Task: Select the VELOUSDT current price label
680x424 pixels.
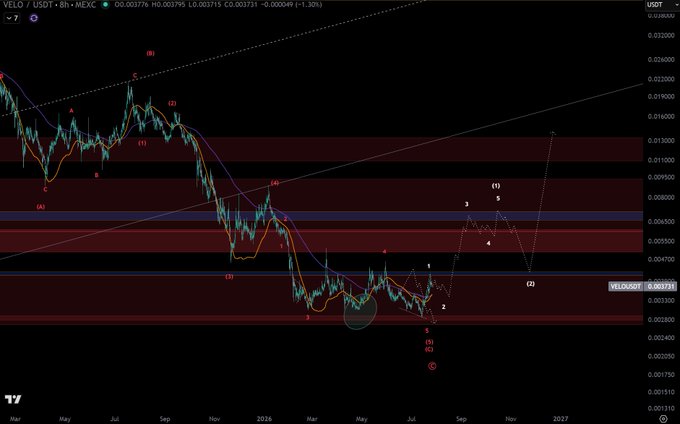Action: [x=642, y=286]
